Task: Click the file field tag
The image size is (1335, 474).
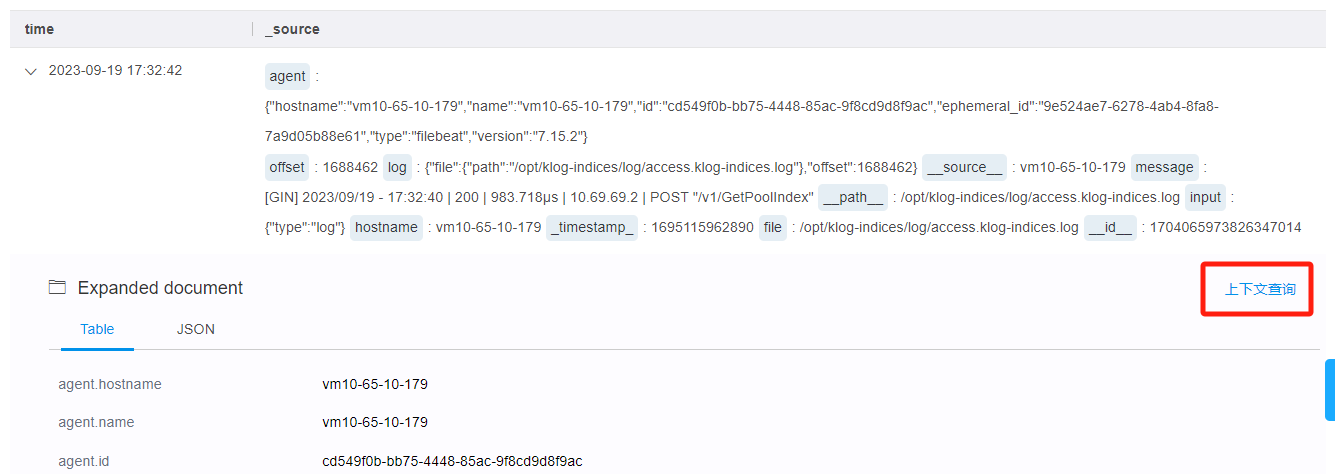Action: [773, 227]
